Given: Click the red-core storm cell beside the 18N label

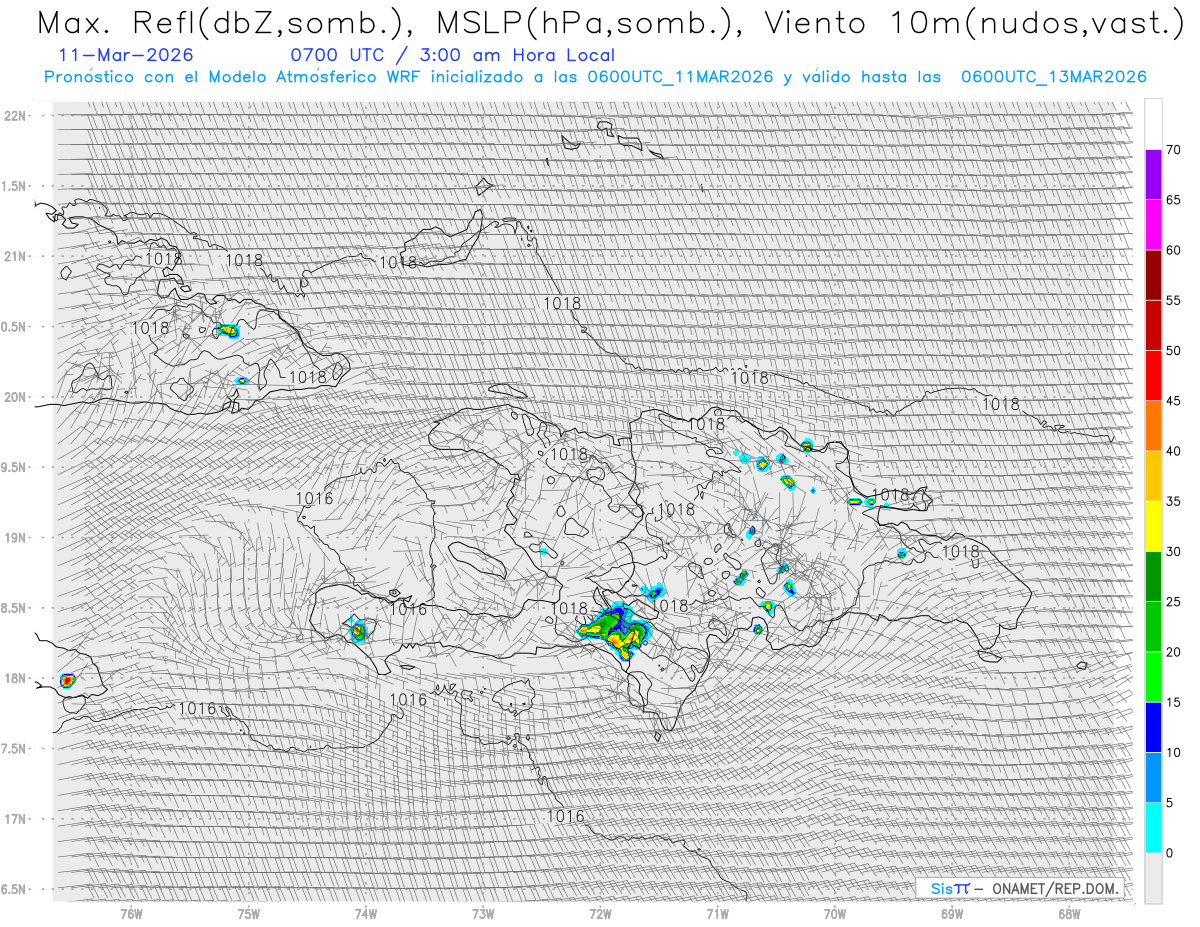Looking at the screenshot, I should [67, 681].
